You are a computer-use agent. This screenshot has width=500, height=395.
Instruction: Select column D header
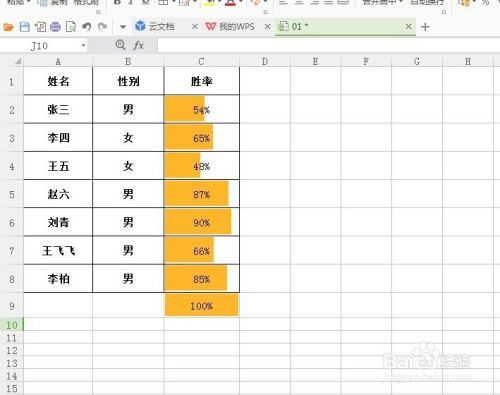tap(265, 62)
